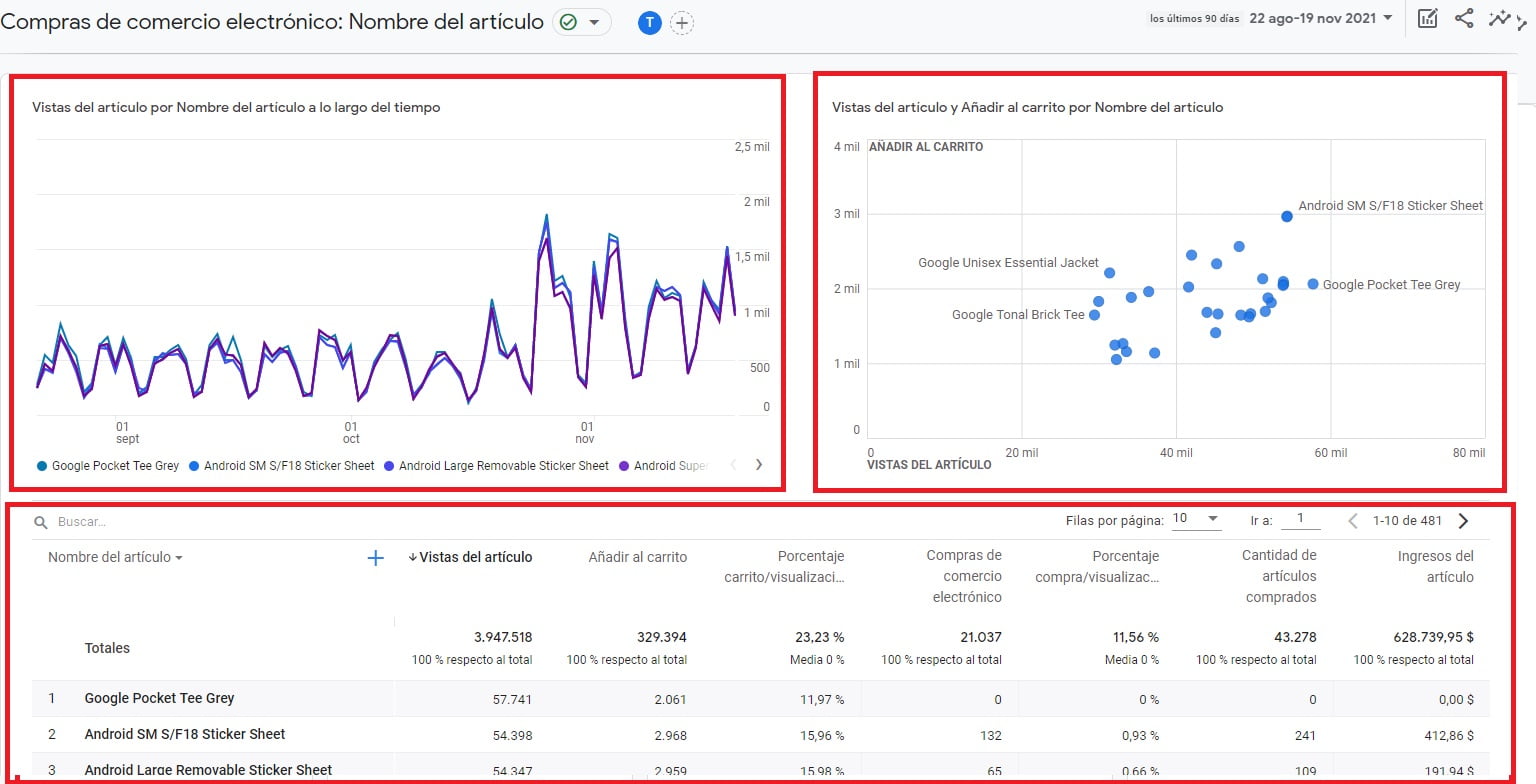The height and width of the screenshot is (784, 1536).
Task: Click the right chevron below the line chart legend
Action: (x=759, y=464)
